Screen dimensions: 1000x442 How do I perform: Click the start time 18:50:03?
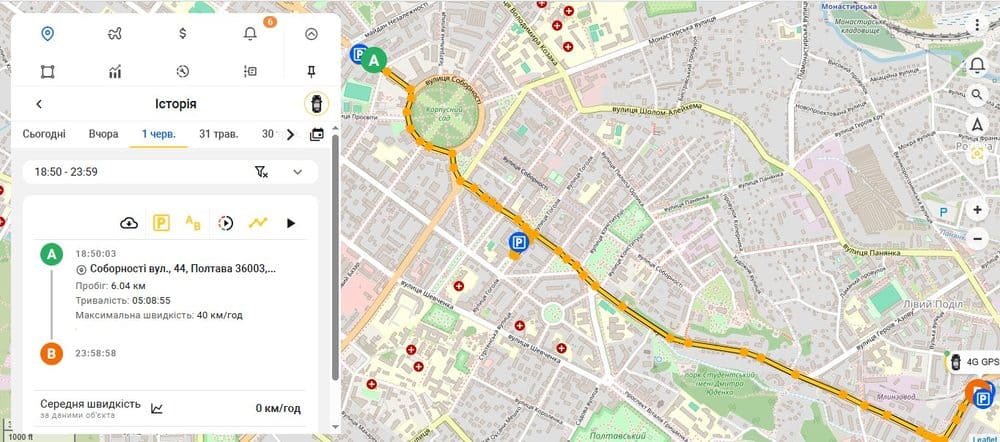click(96, 254)
